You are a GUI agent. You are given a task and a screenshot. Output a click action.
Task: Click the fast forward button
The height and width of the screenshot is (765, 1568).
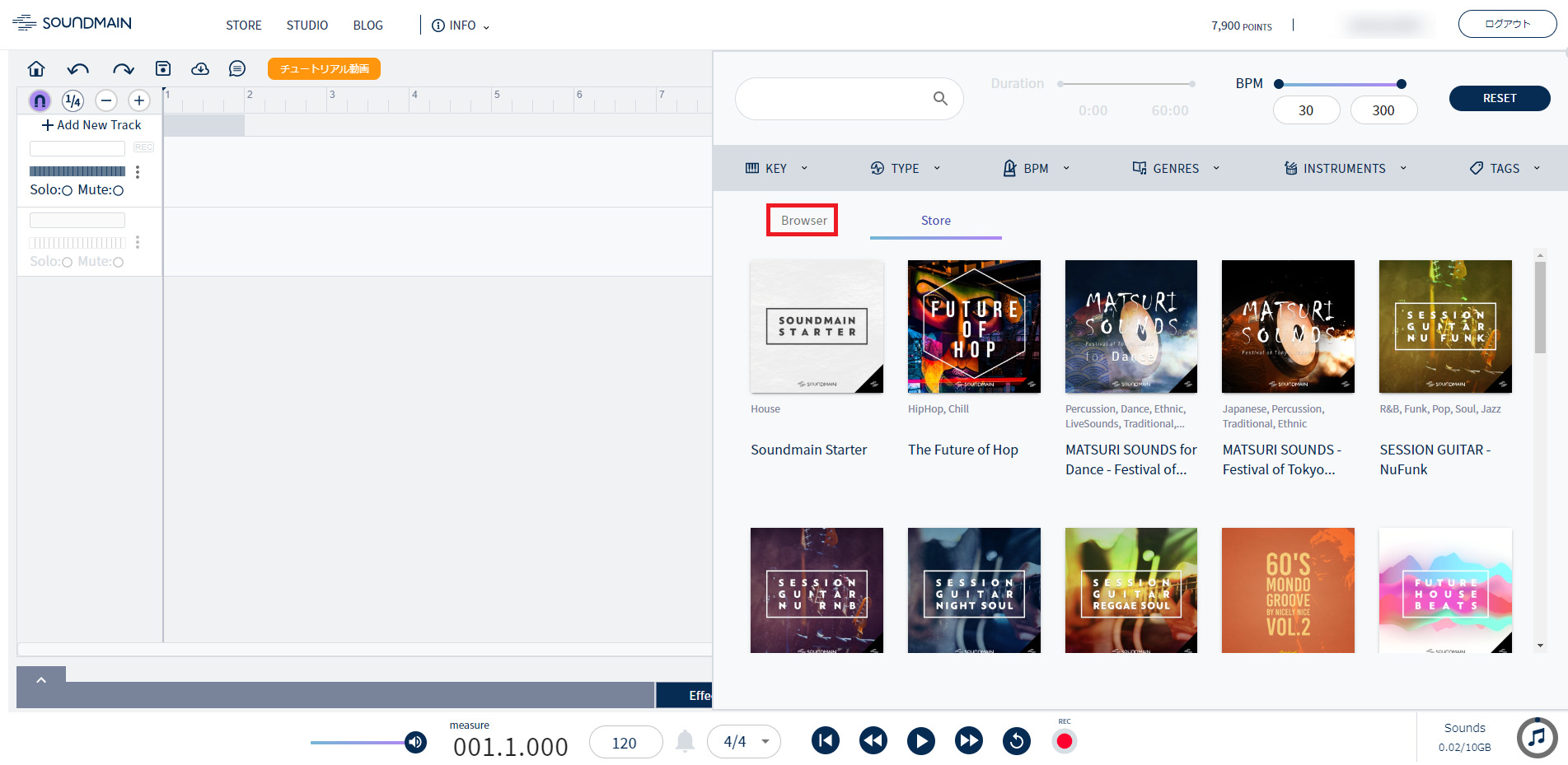pyautogui.click(x=969, y=741)
